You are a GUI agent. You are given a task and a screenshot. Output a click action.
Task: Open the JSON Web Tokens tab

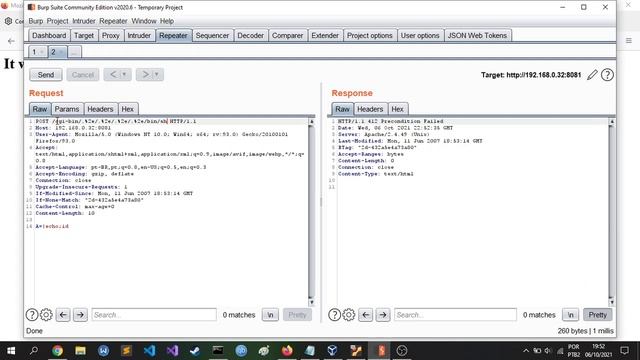pyautogui.click(x=477, y=36)
